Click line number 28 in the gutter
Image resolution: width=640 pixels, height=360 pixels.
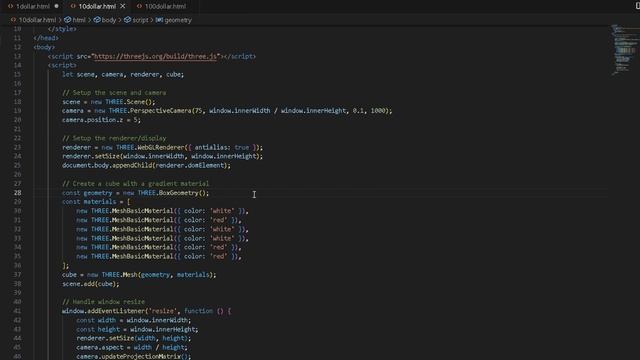click(x=17, y=193)
